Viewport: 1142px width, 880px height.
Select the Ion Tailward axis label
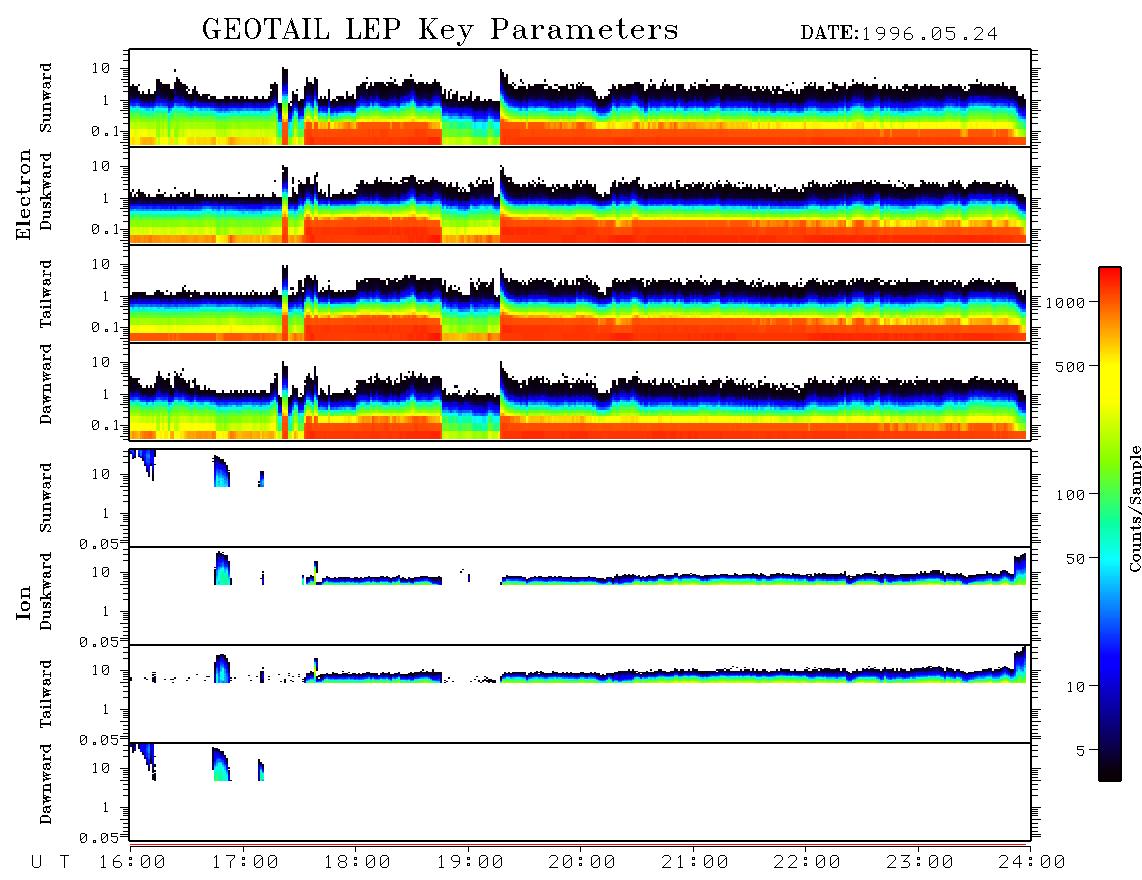(45, 693)
